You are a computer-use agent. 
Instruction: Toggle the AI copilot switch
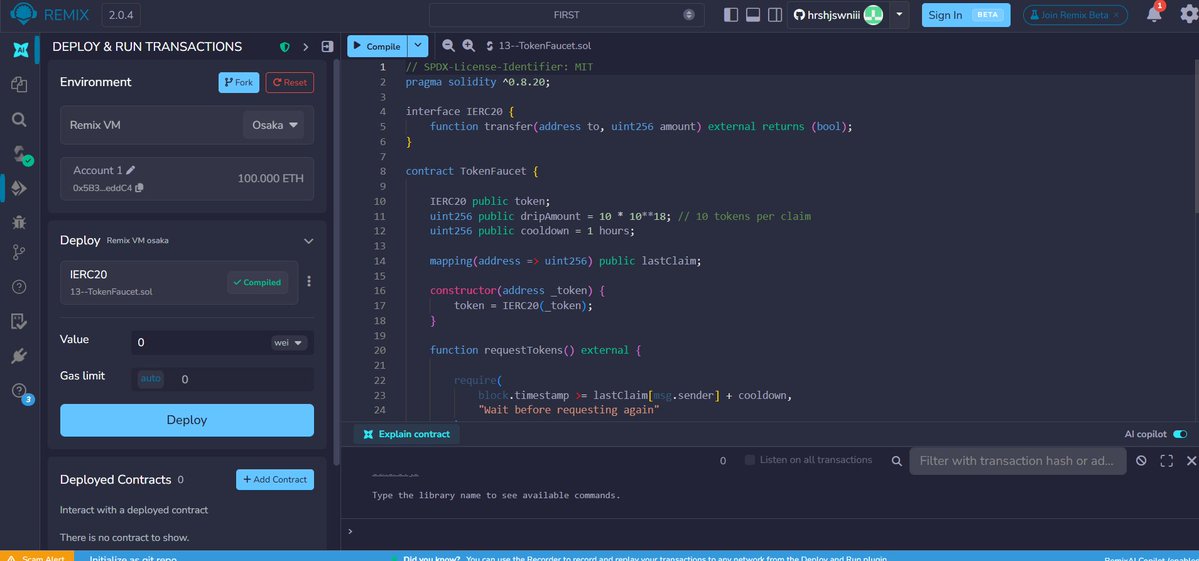(x=1180, y=434)
